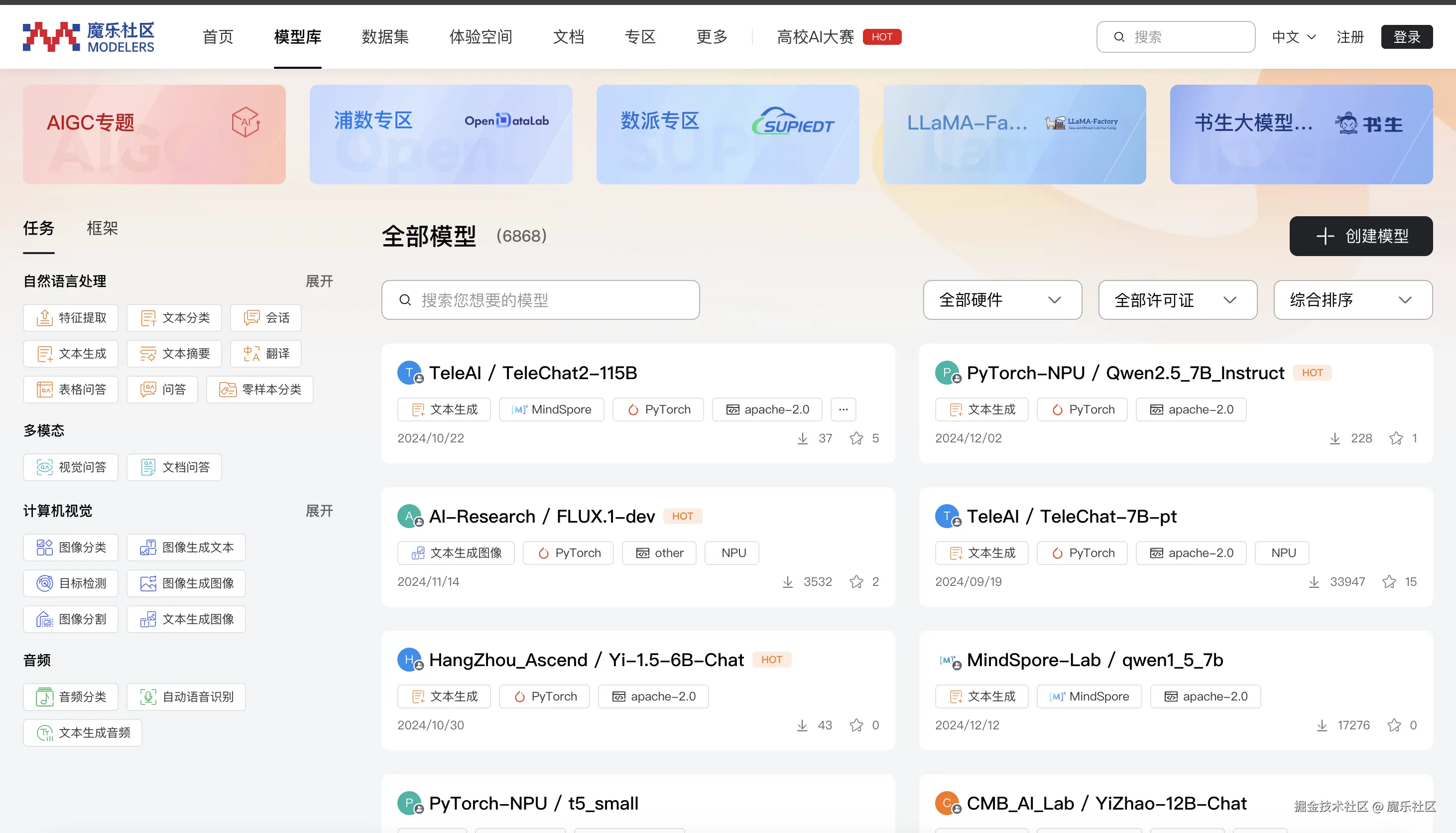Toggle the 自动语音识别 task filter
The width and height of the screenshot is (1456, 833).
click(x=186, y=697)
